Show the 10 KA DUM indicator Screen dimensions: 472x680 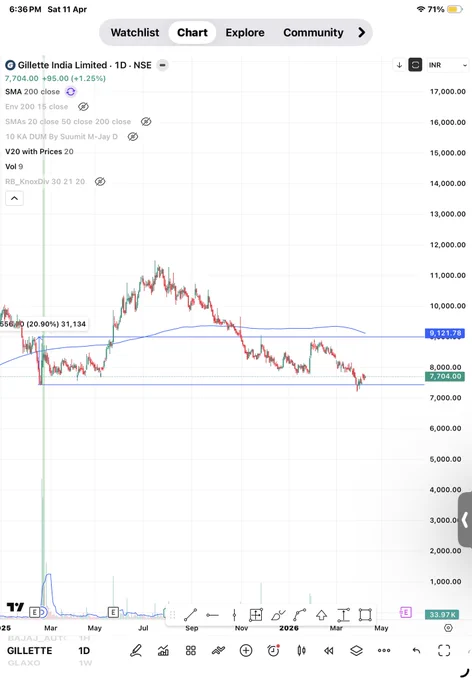[133, 137]
